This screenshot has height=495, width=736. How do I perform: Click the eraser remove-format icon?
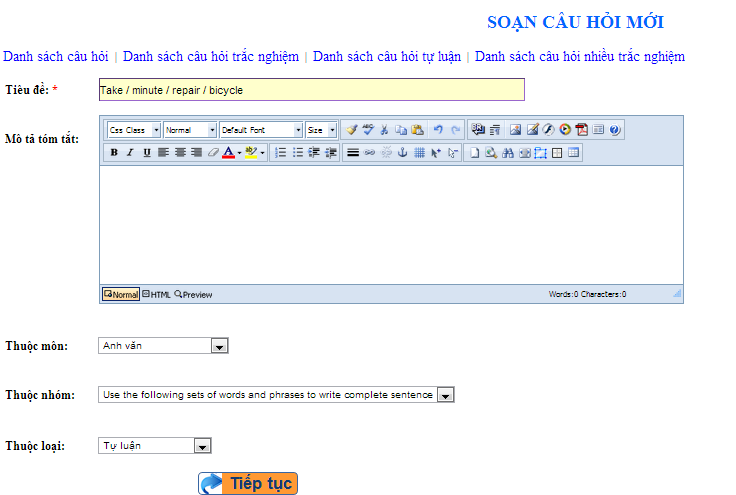pyautogui.click(x=214, y=152)
